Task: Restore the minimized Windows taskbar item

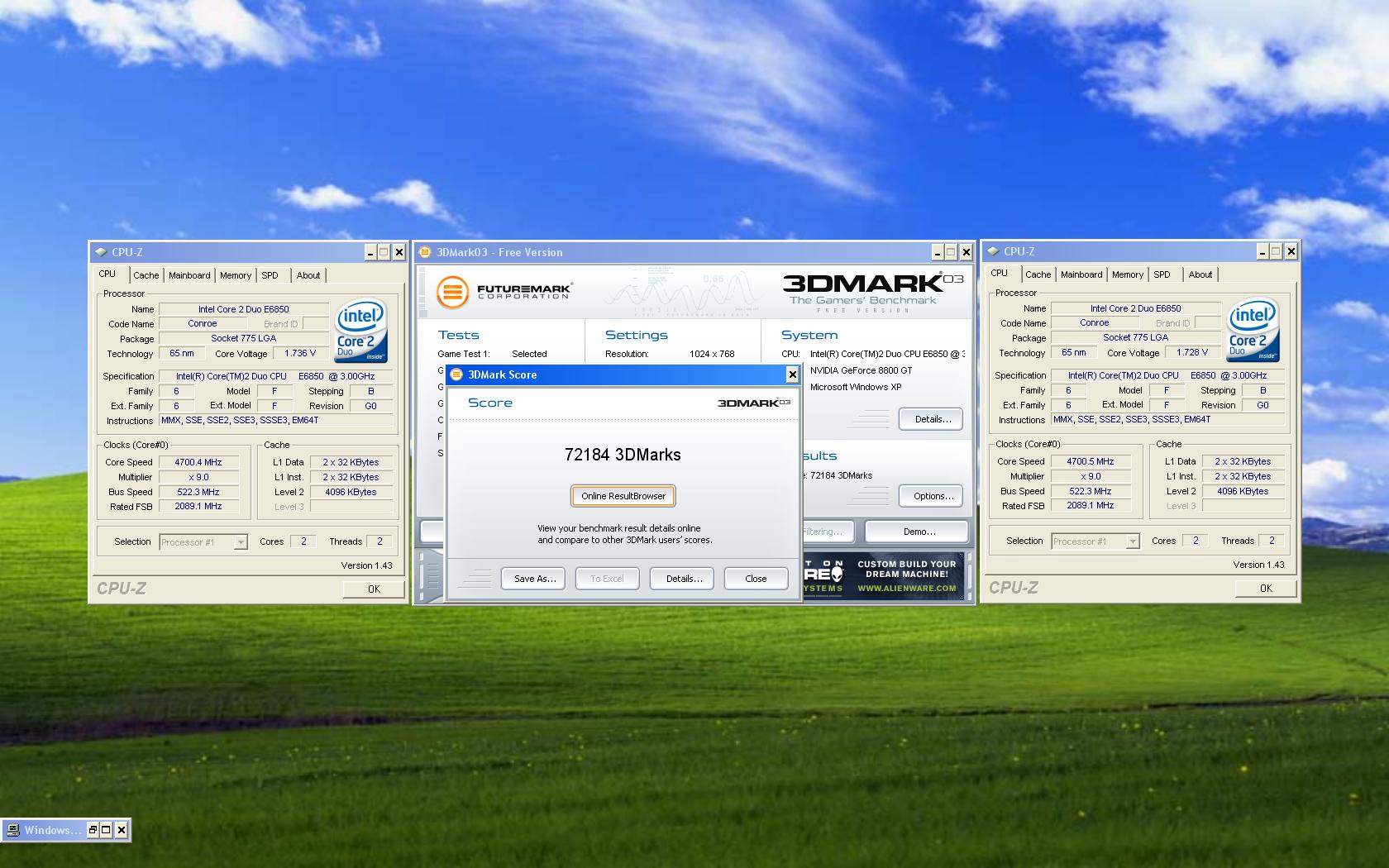Action: [x=93, y=830]
